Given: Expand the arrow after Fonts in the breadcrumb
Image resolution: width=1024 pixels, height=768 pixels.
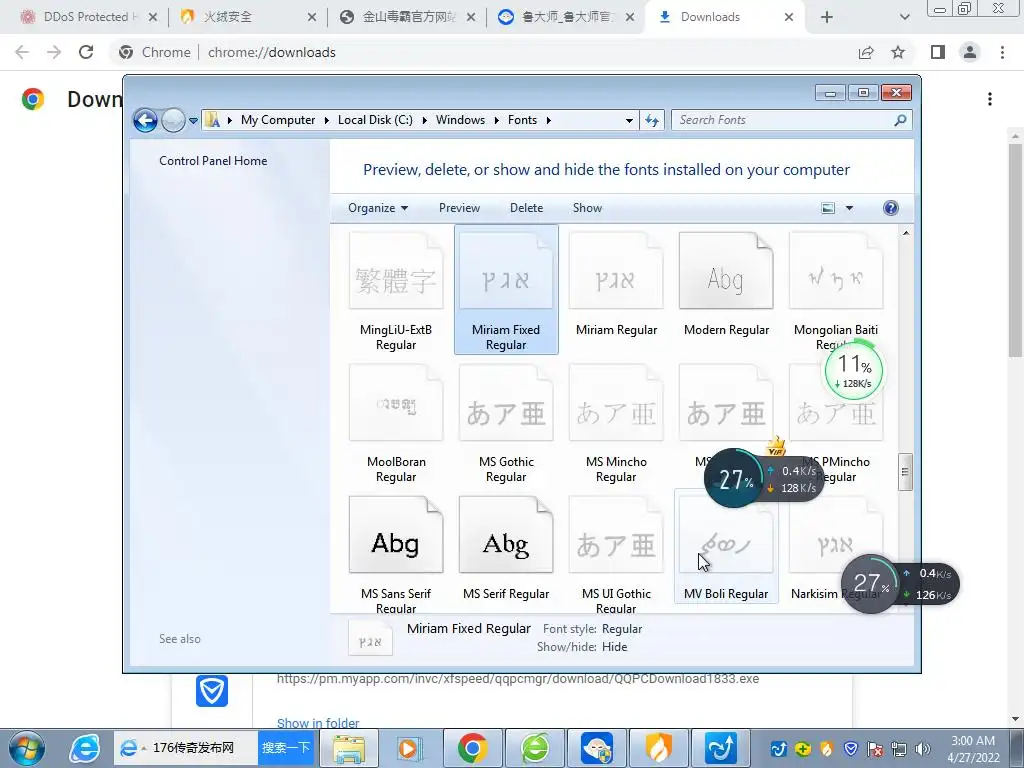Looking at the screenshot, I should pyautogui.click(x=549, y=120).
